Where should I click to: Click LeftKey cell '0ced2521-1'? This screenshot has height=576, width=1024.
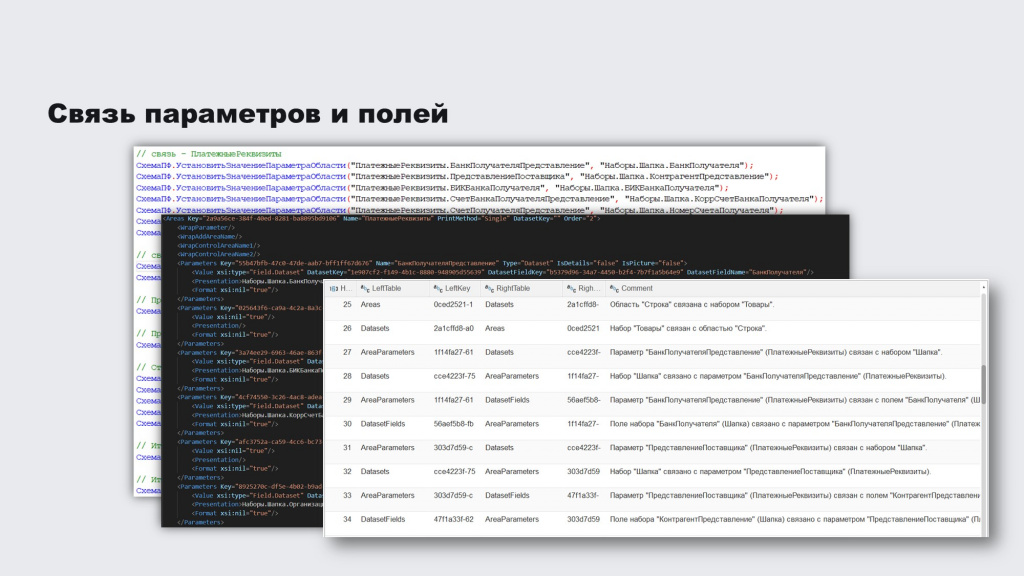coord(453,305)
